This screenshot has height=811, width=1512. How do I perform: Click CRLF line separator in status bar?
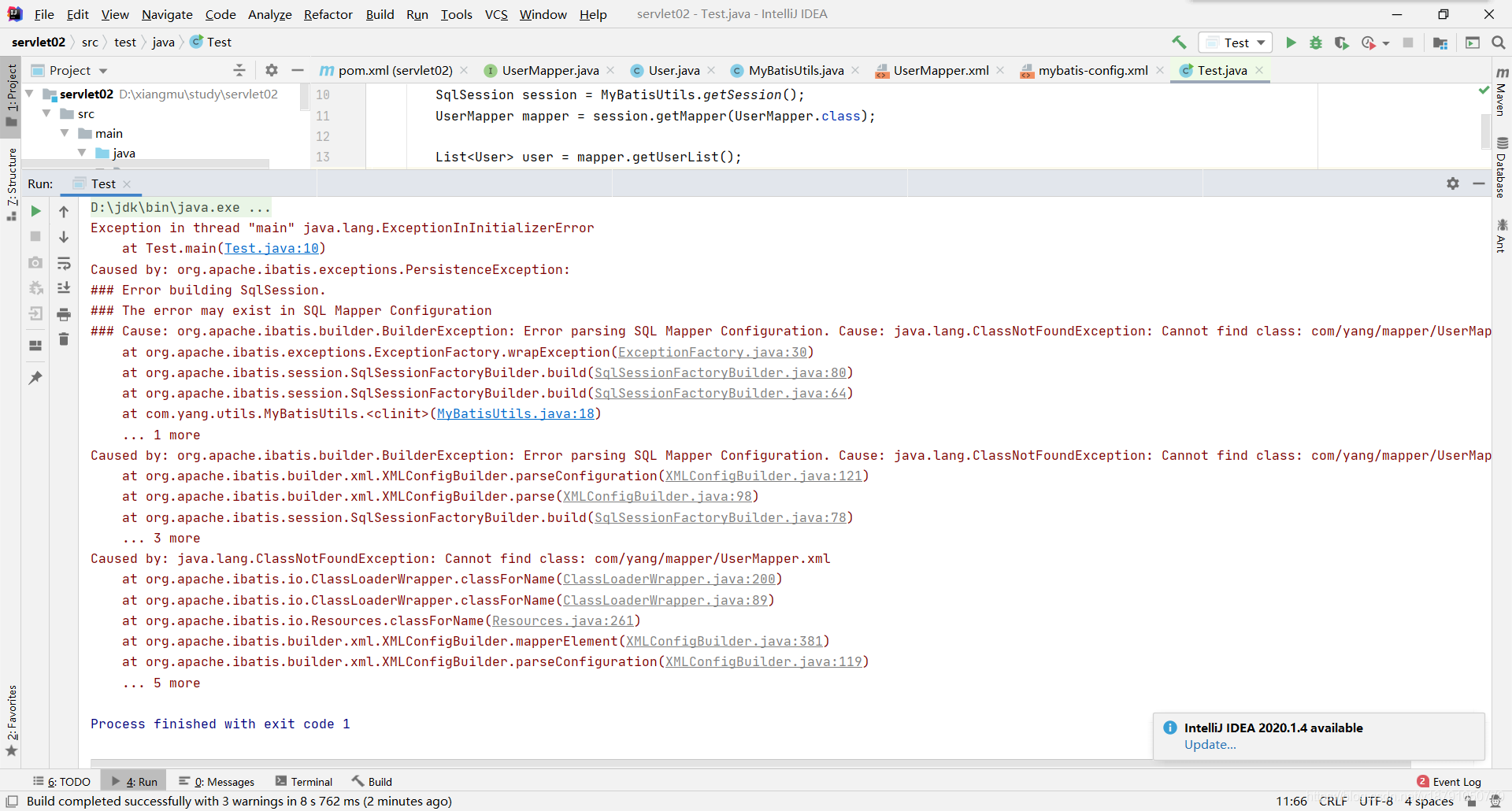pos(1333,801)
